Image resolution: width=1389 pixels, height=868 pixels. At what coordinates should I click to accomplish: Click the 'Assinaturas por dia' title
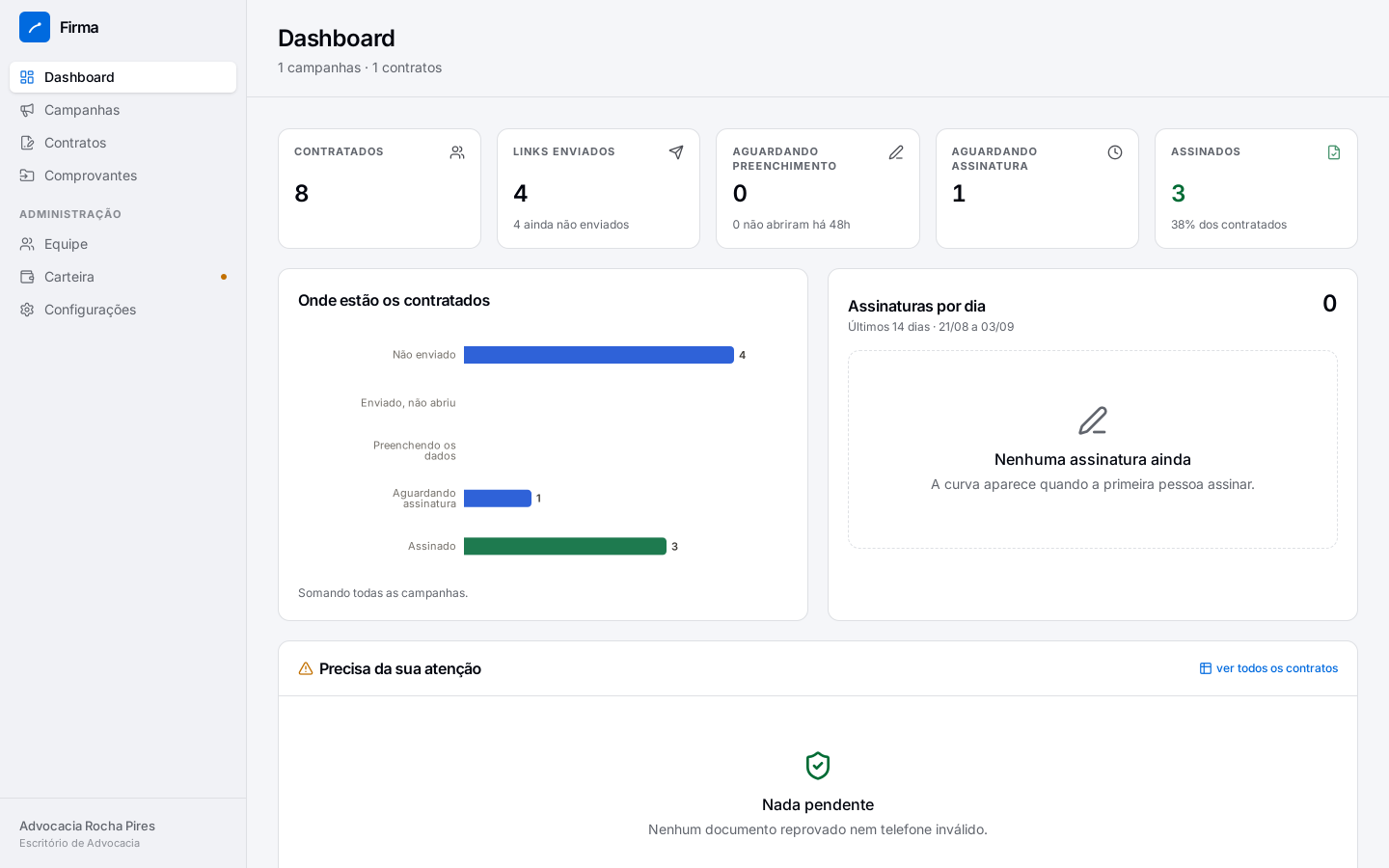pos(916,306)
